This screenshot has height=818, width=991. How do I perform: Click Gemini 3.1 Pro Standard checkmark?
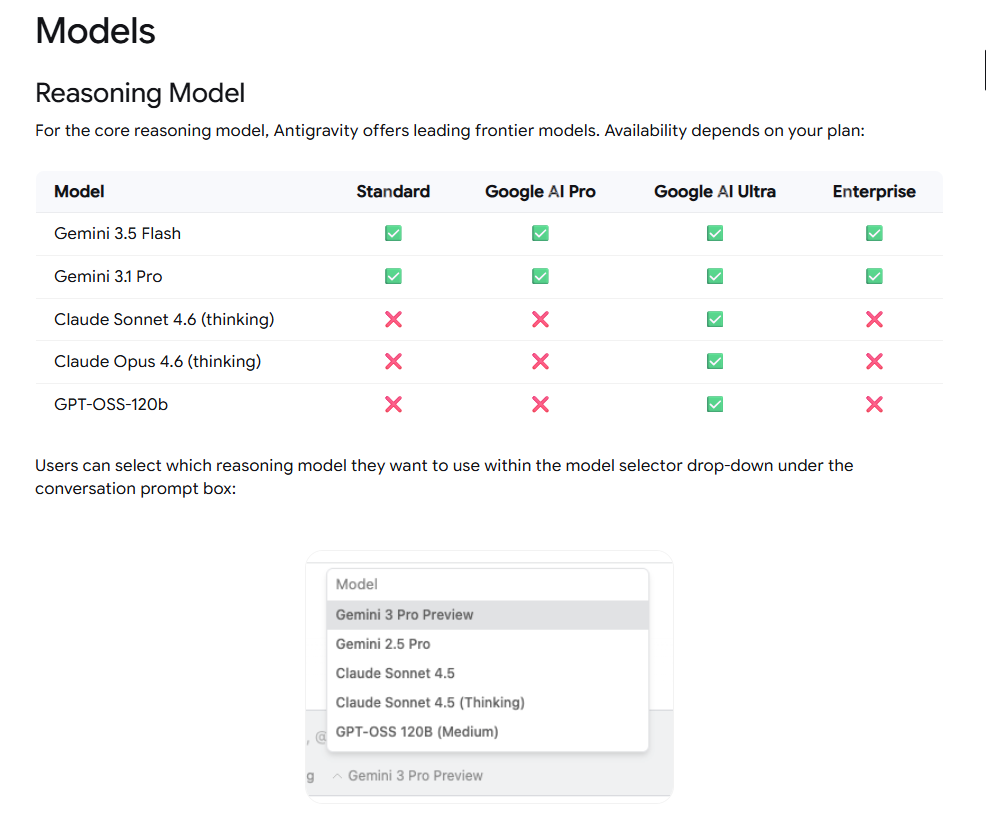393,276
